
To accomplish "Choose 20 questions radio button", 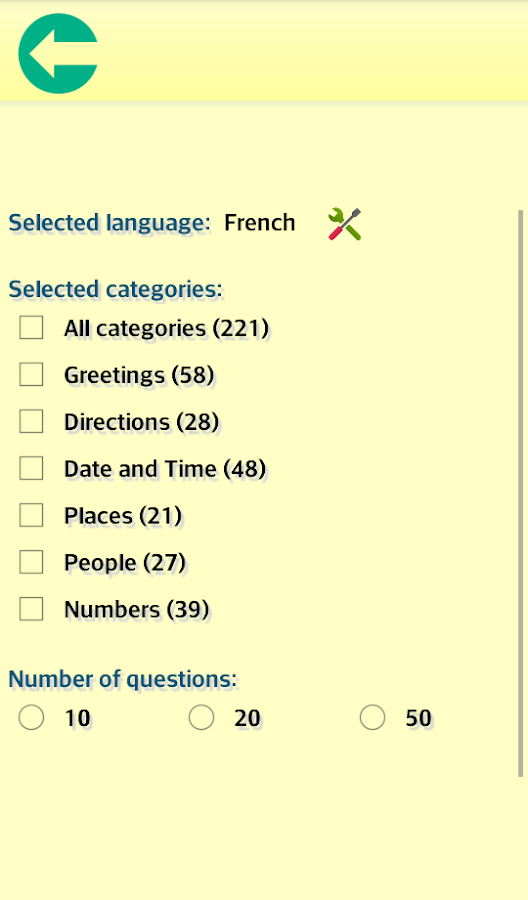I will (x=201, y=717).
